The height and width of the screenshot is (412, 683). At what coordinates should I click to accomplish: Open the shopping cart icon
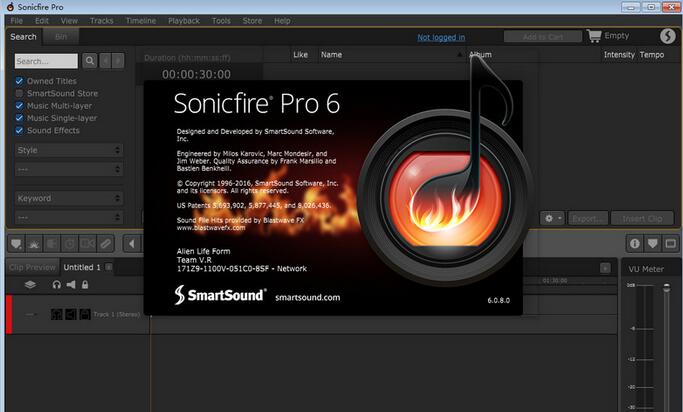click(594, 36)
